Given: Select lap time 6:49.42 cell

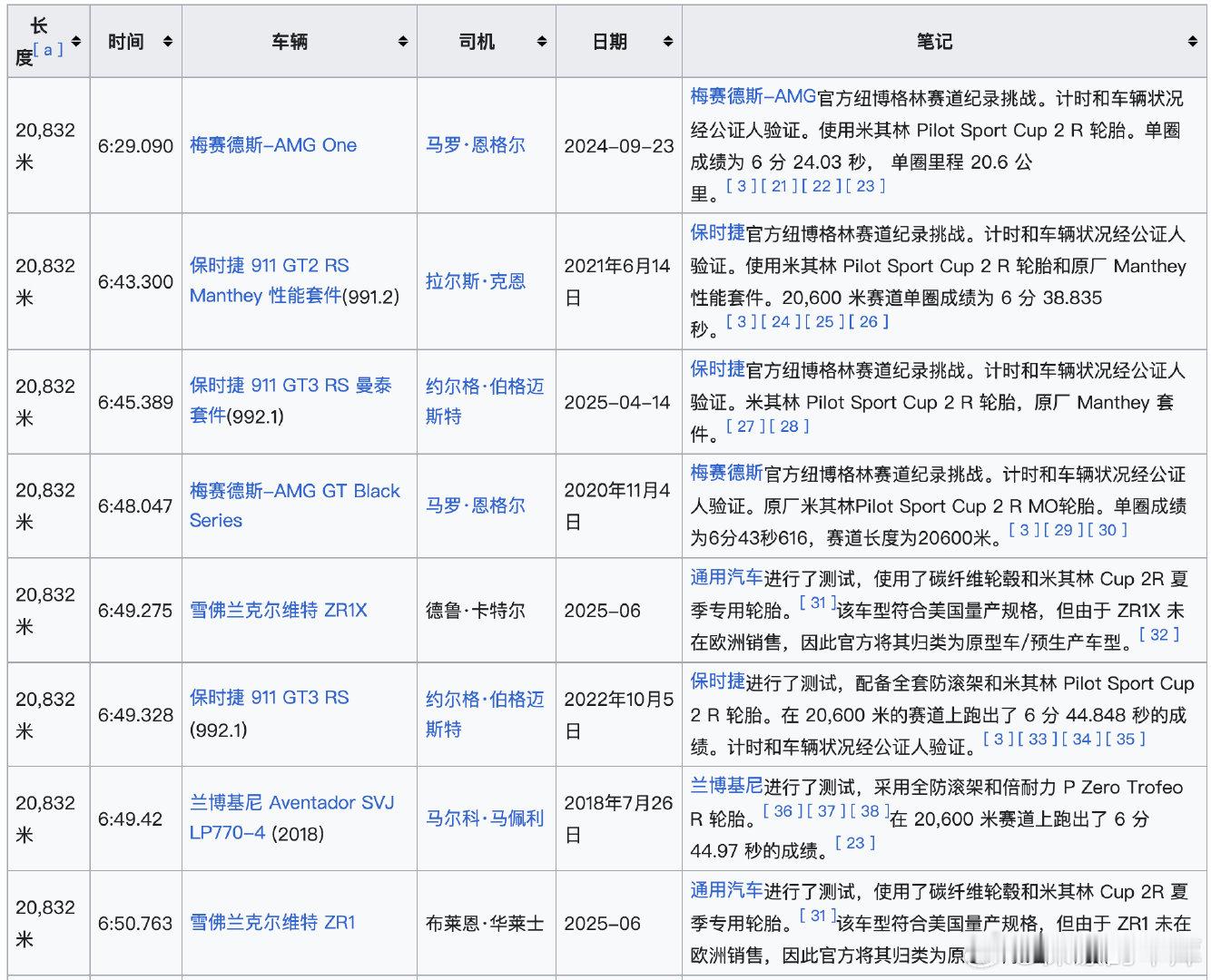Looking at the screenshot, I should [x=136, y=818].
